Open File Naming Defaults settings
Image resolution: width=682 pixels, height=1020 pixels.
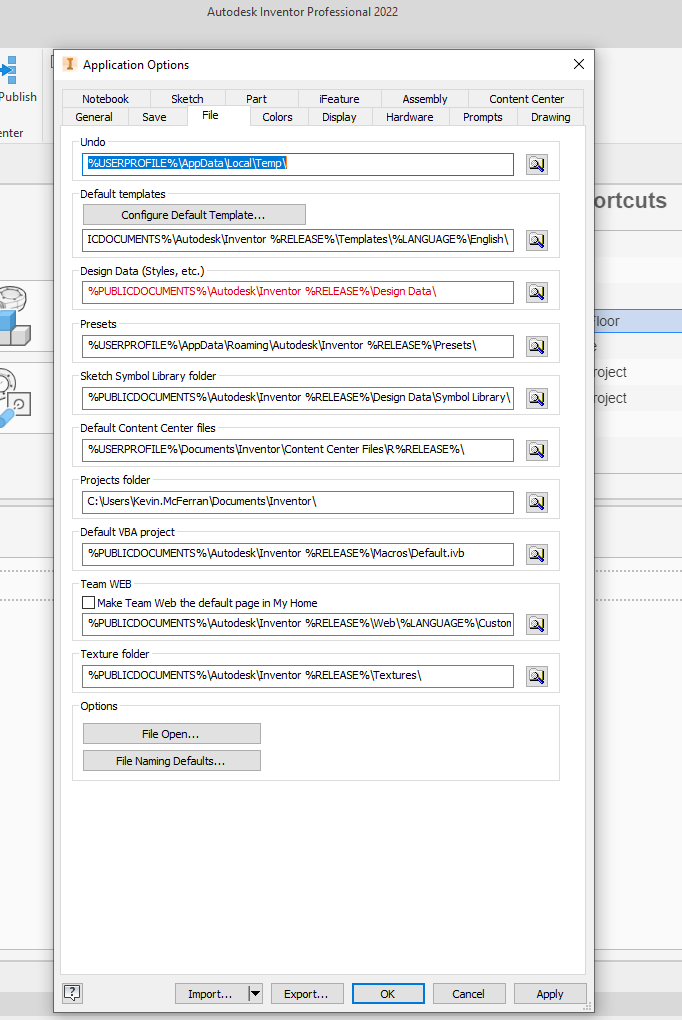pos(171,761)
